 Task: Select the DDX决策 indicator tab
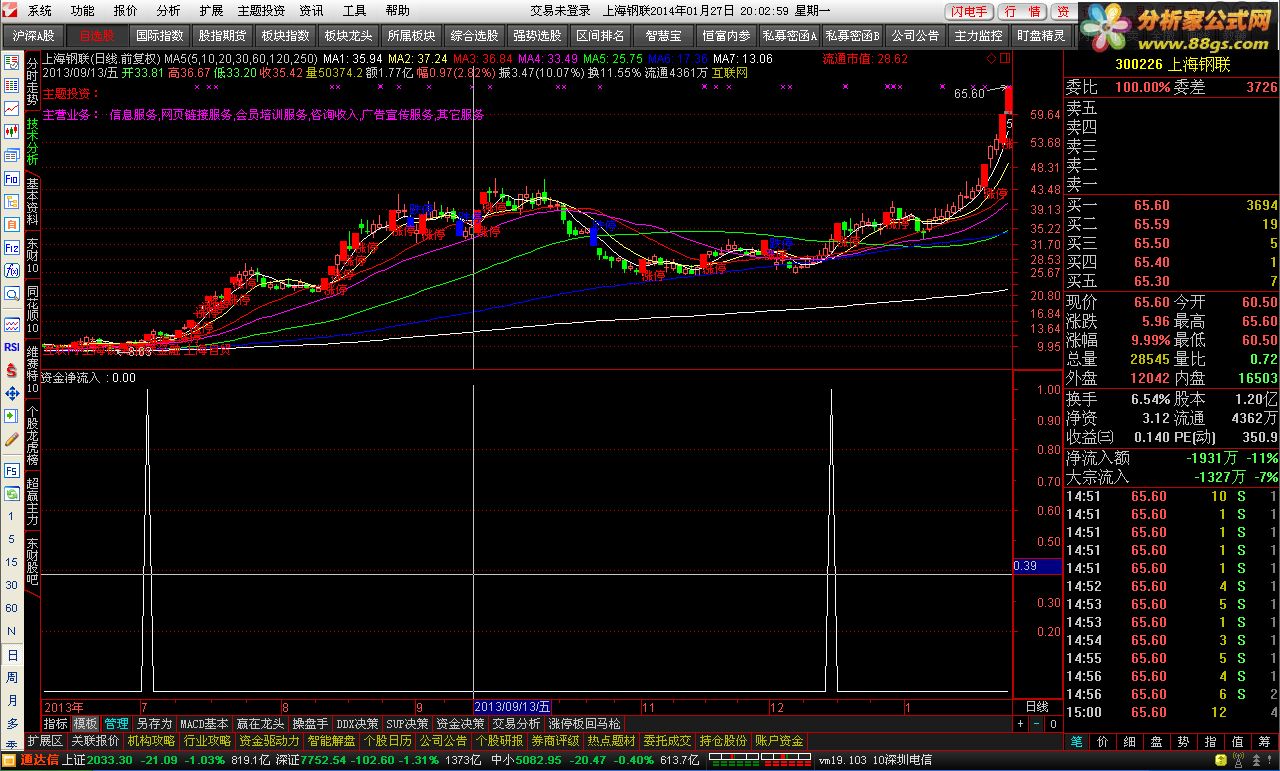tap(357, 723)
